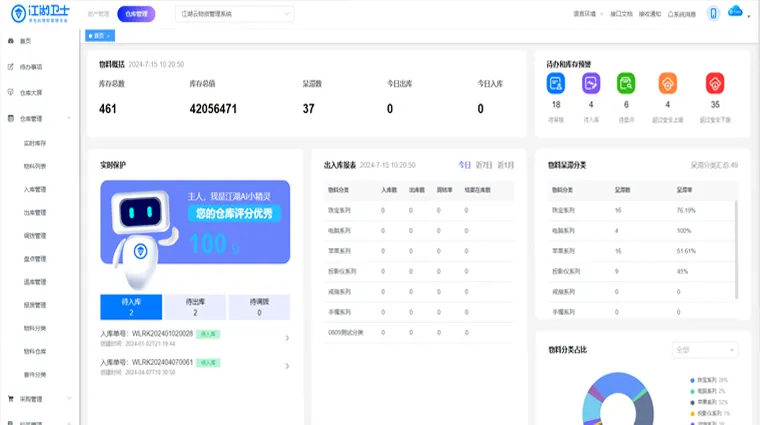
Task: Open the 首页 home icon in sidebar
Action: pyautogui.click(x=11, y=41)
